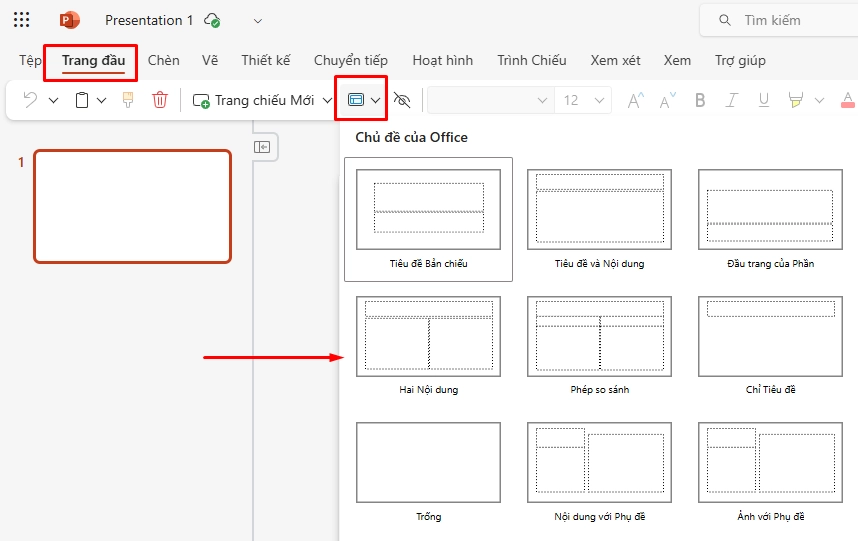Click the cloud saved status icon
The image size is (858, 541).
point(212,20)
